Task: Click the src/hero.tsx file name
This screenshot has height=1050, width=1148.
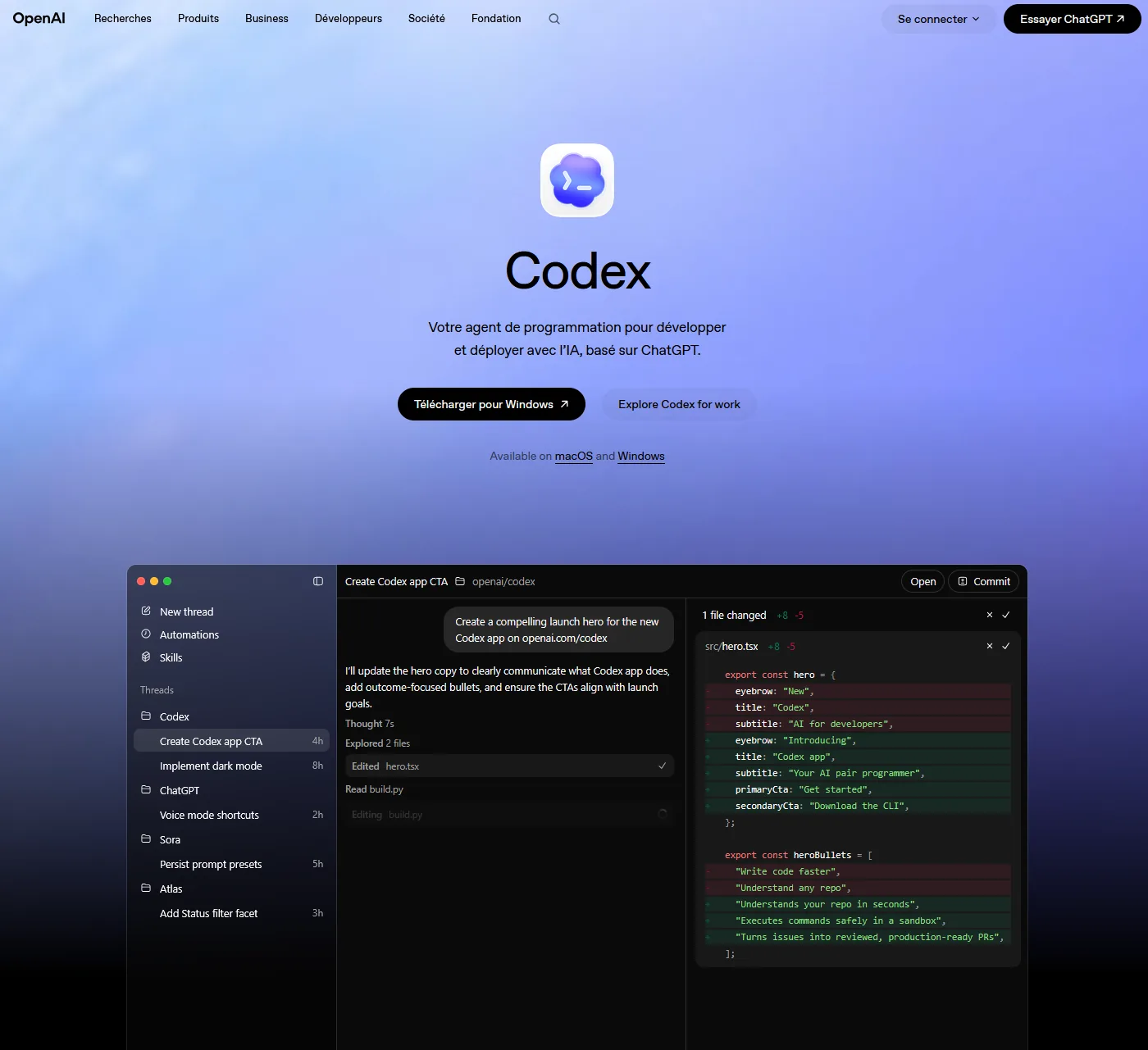Action: 731,646
